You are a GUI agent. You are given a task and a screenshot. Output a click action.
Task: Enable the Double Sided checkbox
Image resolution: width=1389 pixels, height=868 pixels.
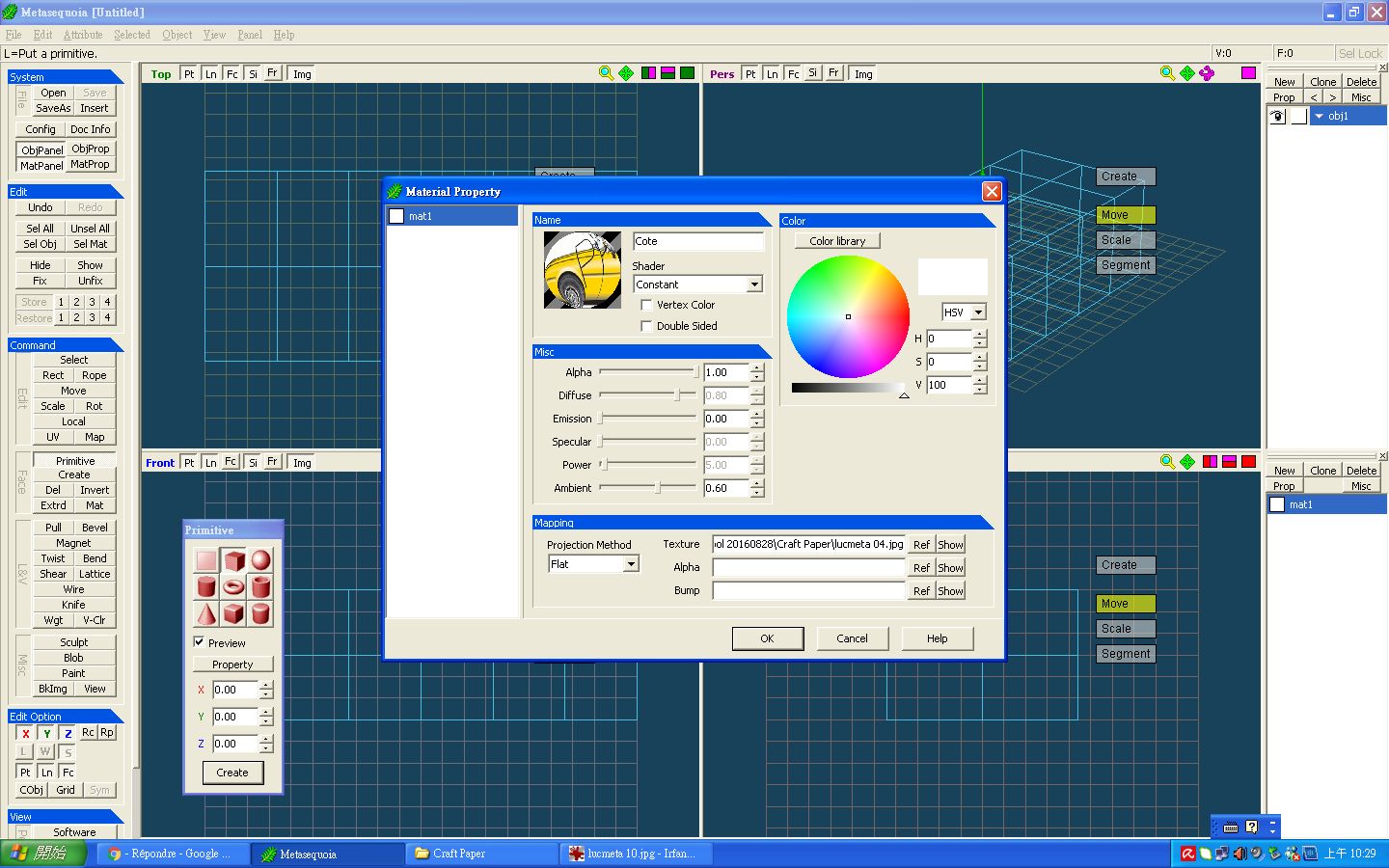click(x=646, y=326)
